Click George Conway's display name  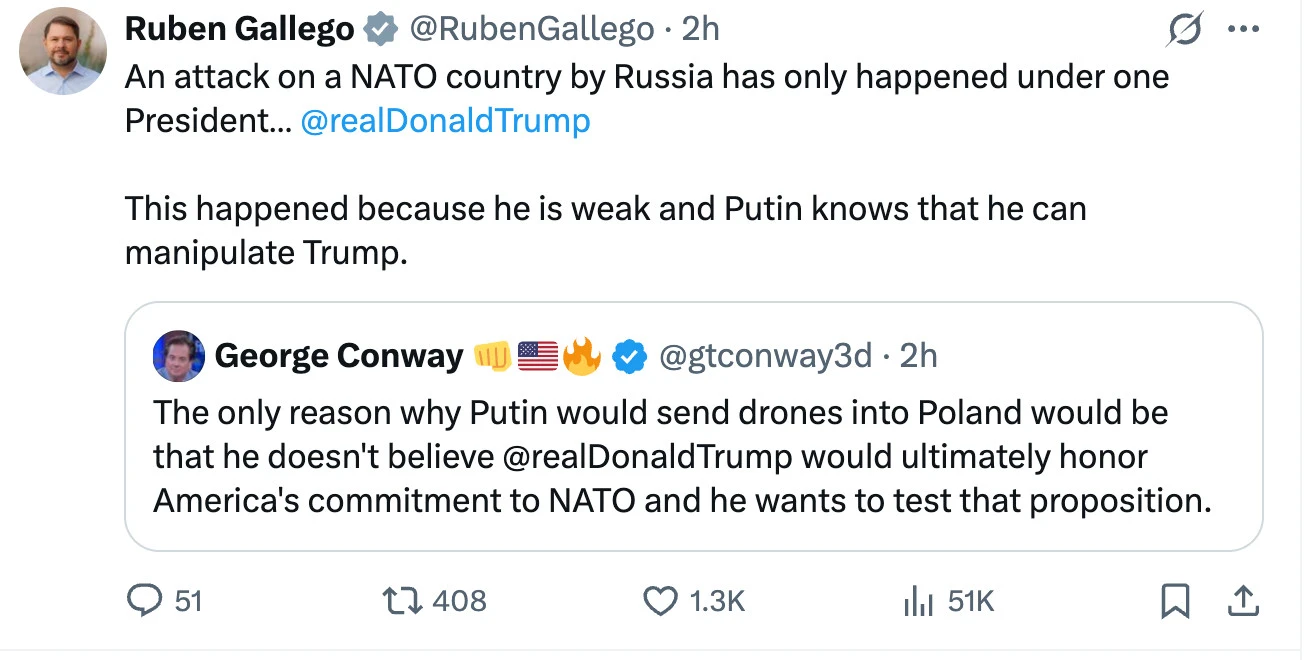[x=339, y=356]
